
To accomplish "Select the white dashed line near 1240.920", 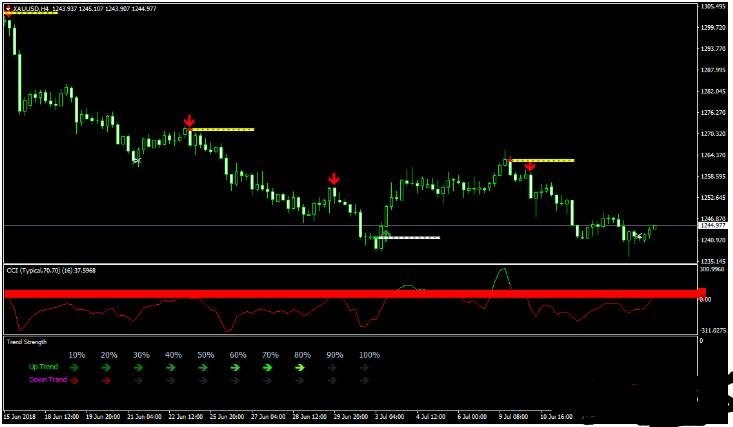I will point(408,238).
